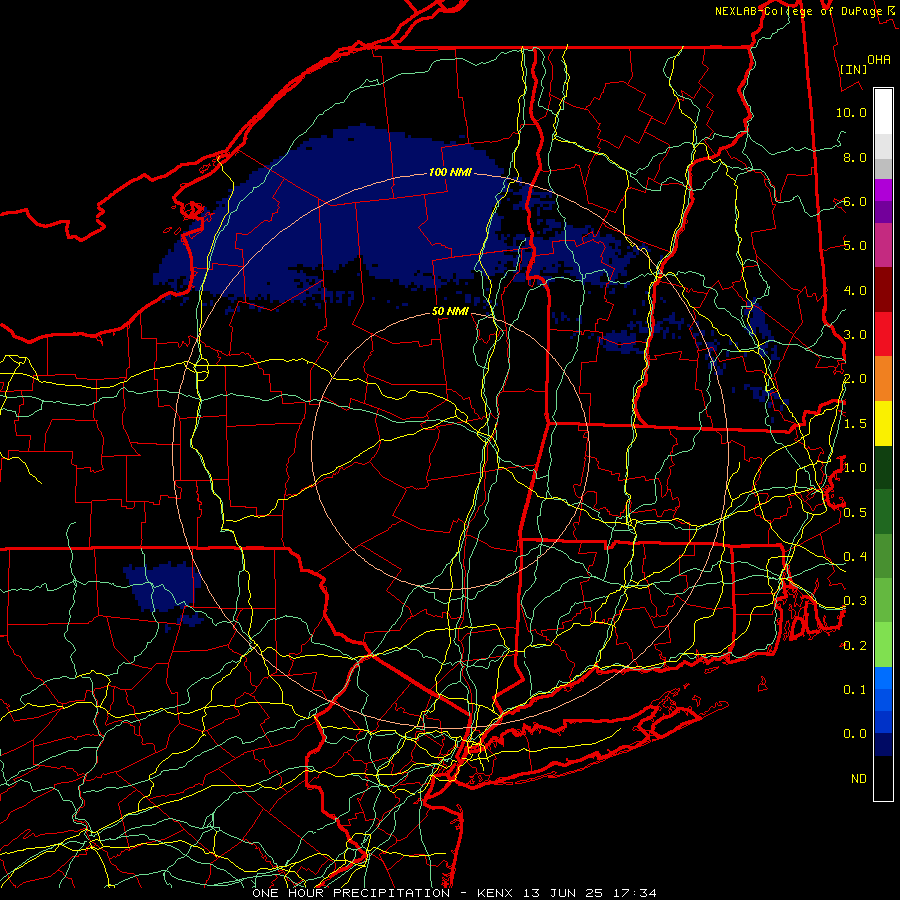Image resolution: width=900 pixels, height=900 pixels.
Task: Click the 6.0 legend value
Action: pyautogui.click(x=854, y=201)
